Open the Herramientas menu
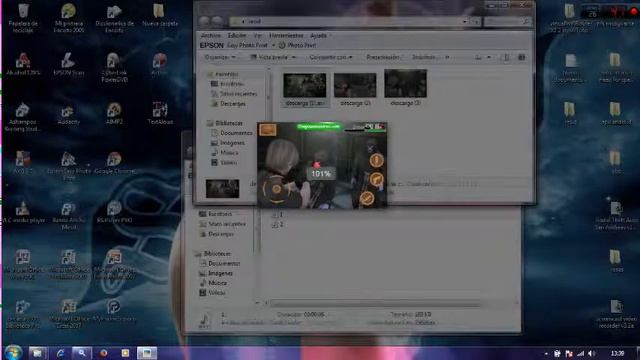This screenshot has width=640, height=360. (286, 36)
